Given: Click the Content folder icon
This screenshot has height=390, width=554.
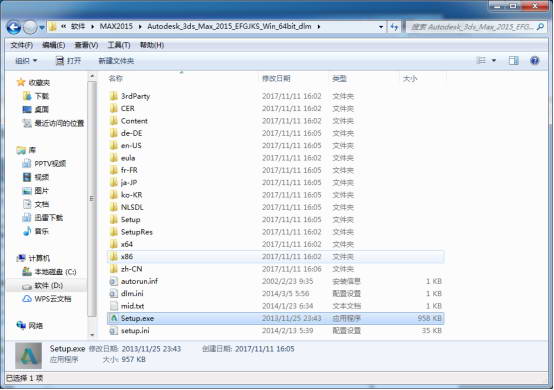Looking at the screenshot, I should pyautogui.click(x=113, y=121).
